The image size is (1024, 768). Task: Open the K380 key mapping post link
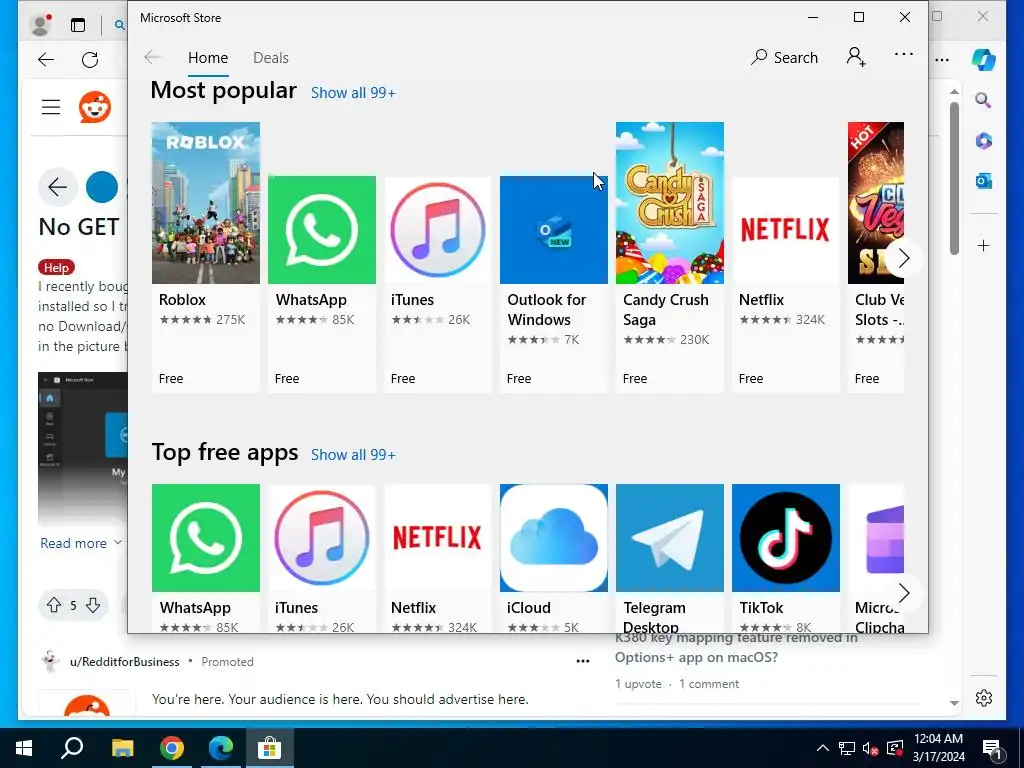coord(736,647)
